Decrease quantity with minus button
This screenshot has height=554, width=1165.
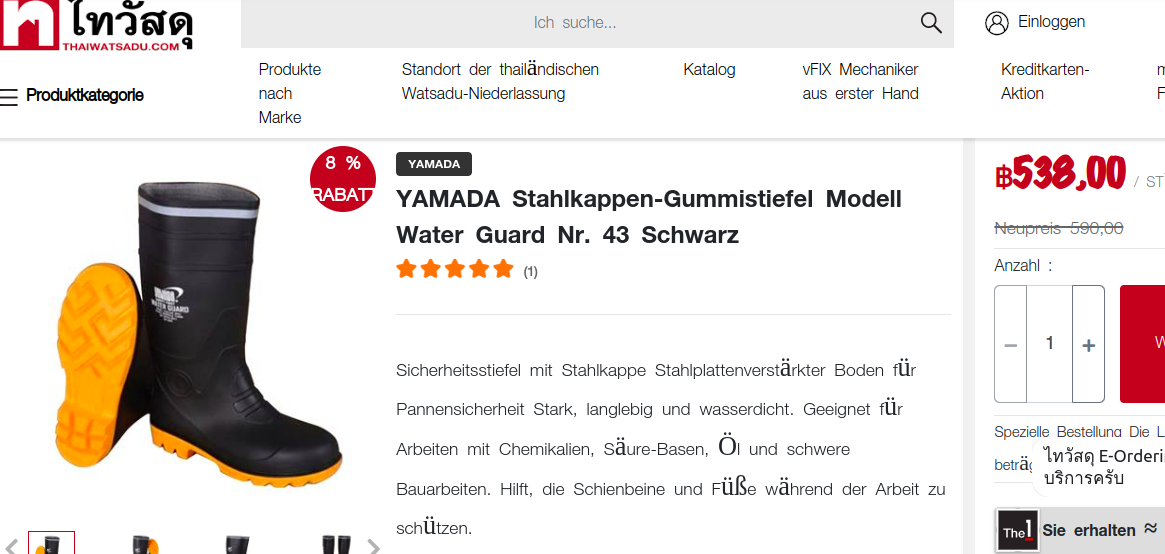1010,344
